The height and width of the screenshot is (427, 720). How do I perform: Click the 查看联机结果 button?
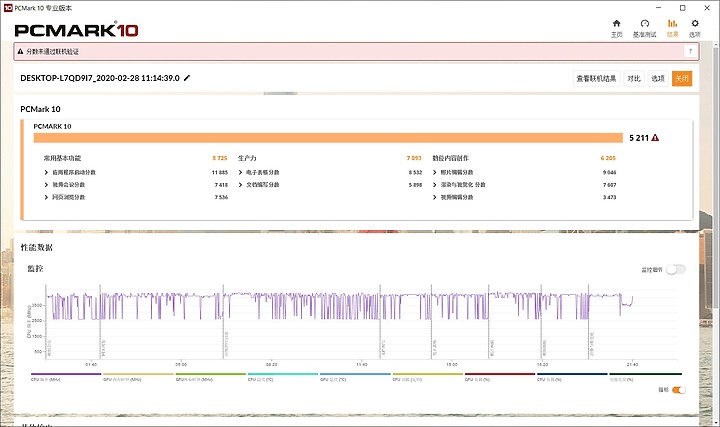click(x=596, y=79)
